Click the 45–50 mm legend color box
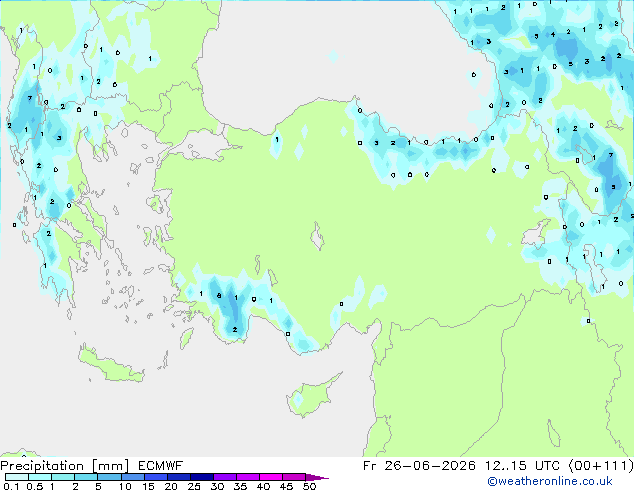Screen dimensions: 634x490 pos(294,477)
